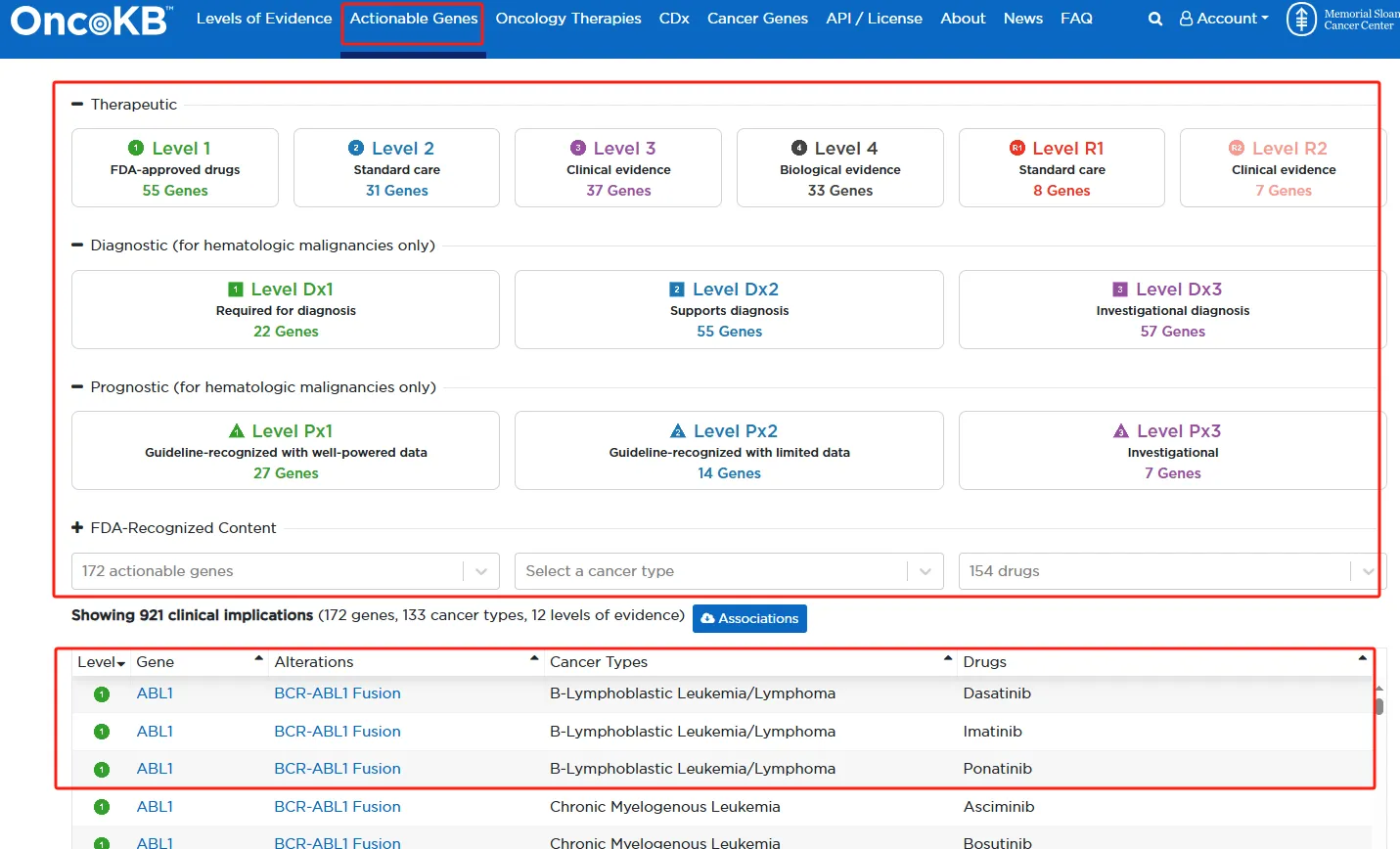Click the Memorial Sloan Kettering logo icon
This screenshot has height=849, width=1400.
[x=1301, y=19]
